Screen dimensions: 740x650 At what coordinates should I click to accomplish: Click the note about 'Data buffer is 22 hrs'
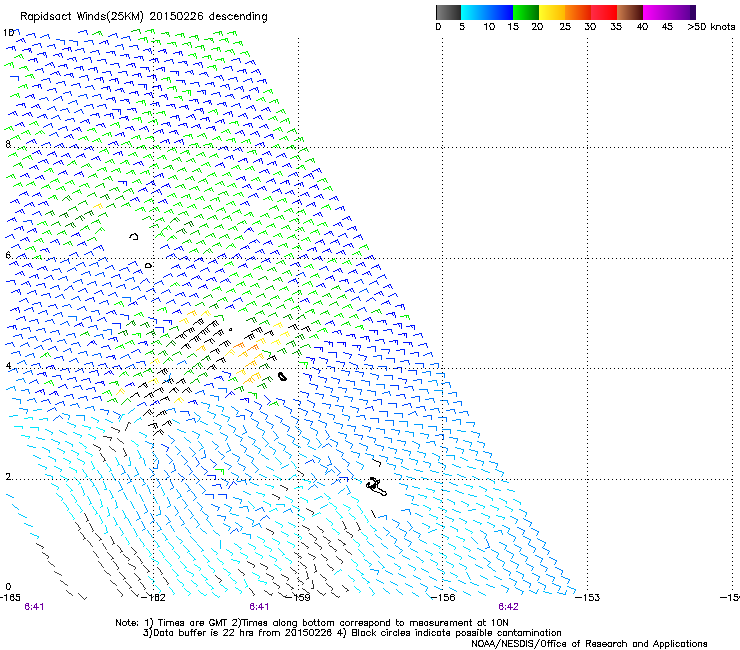352,633
